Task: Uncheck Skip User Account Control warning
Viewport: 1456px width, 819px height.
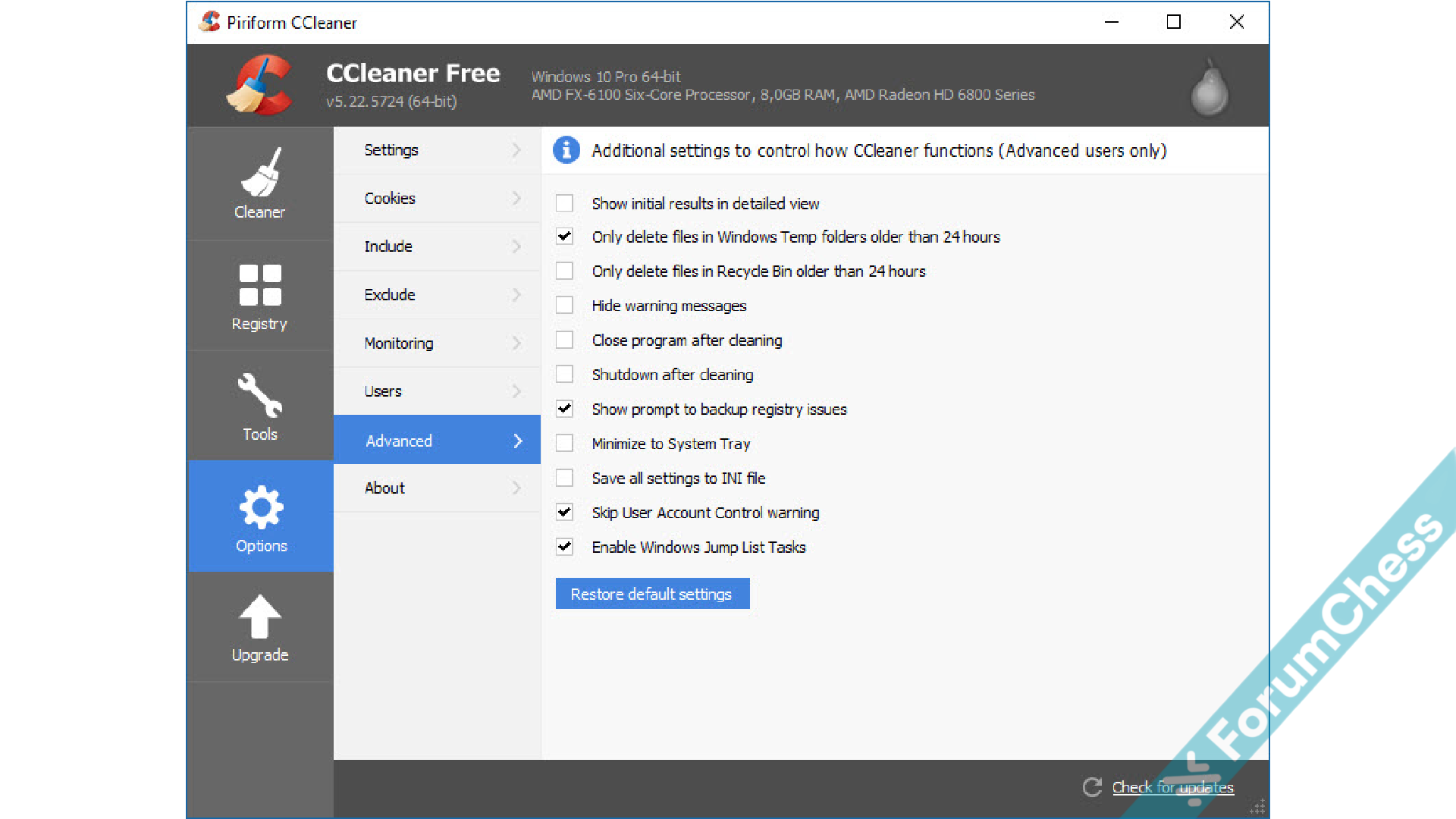Action: 564,513
